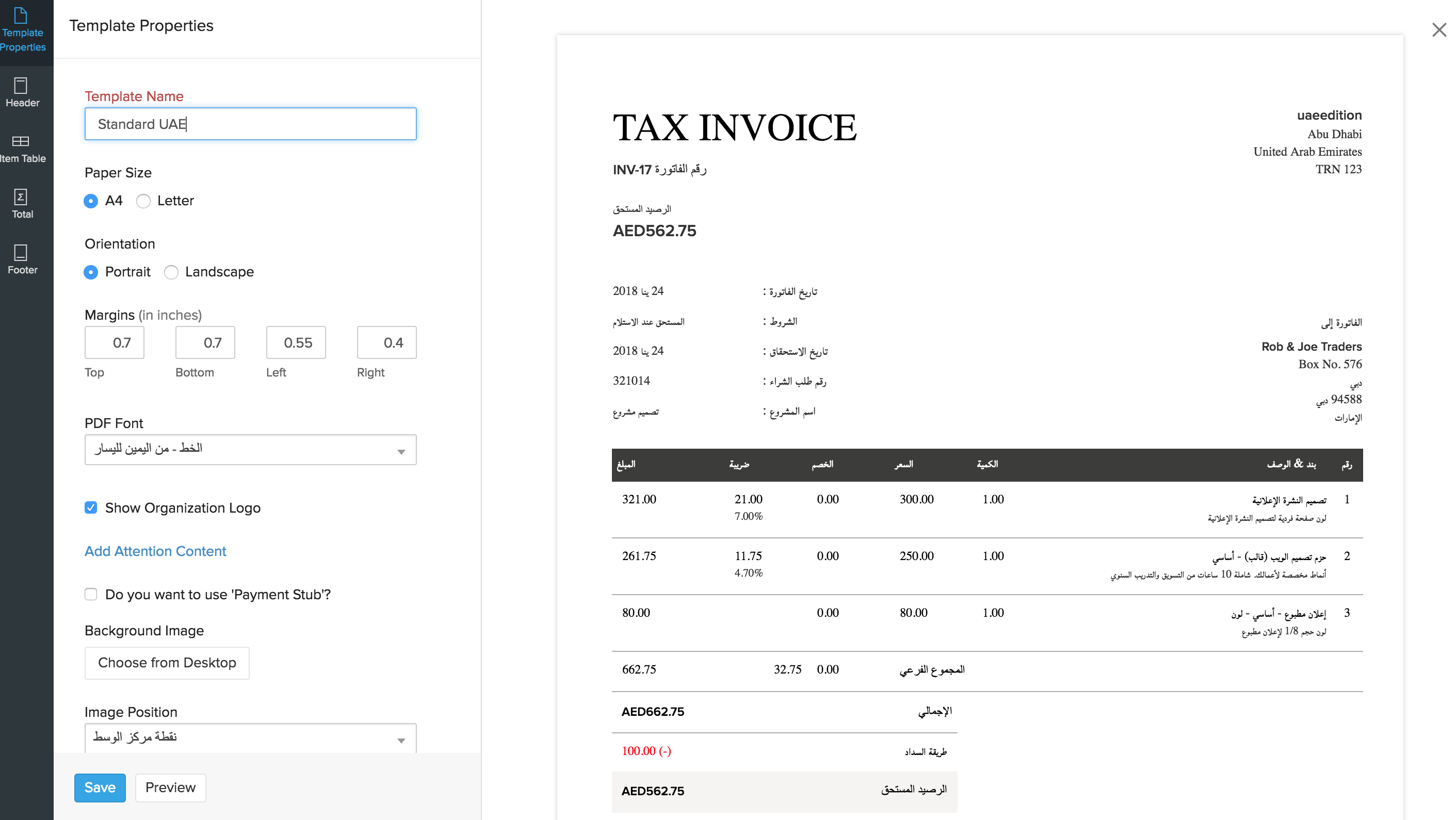The image size is (1456, 820).
Task: Click the Top margin input field
Action: [115, 342]
